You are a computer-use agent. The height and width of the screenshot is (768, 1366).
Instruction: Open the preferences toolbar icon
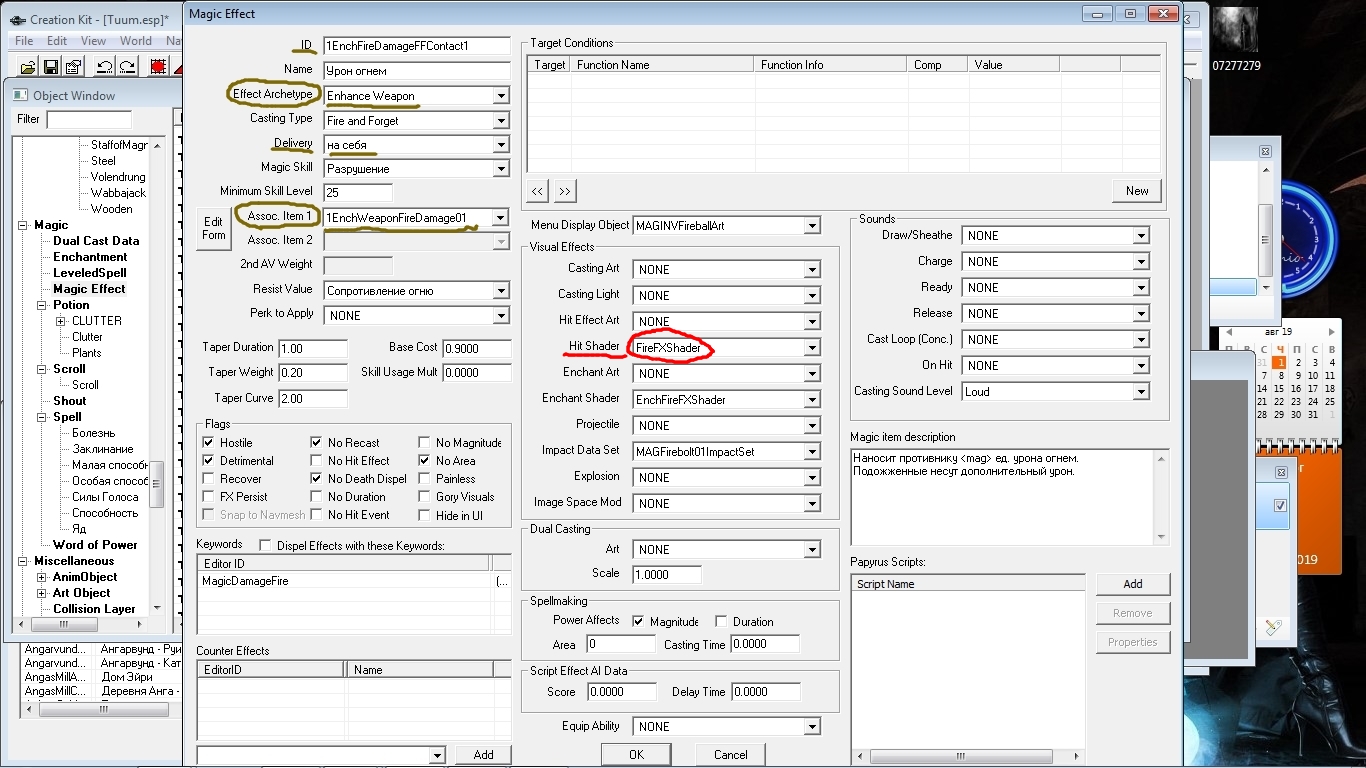pos(73,67)
